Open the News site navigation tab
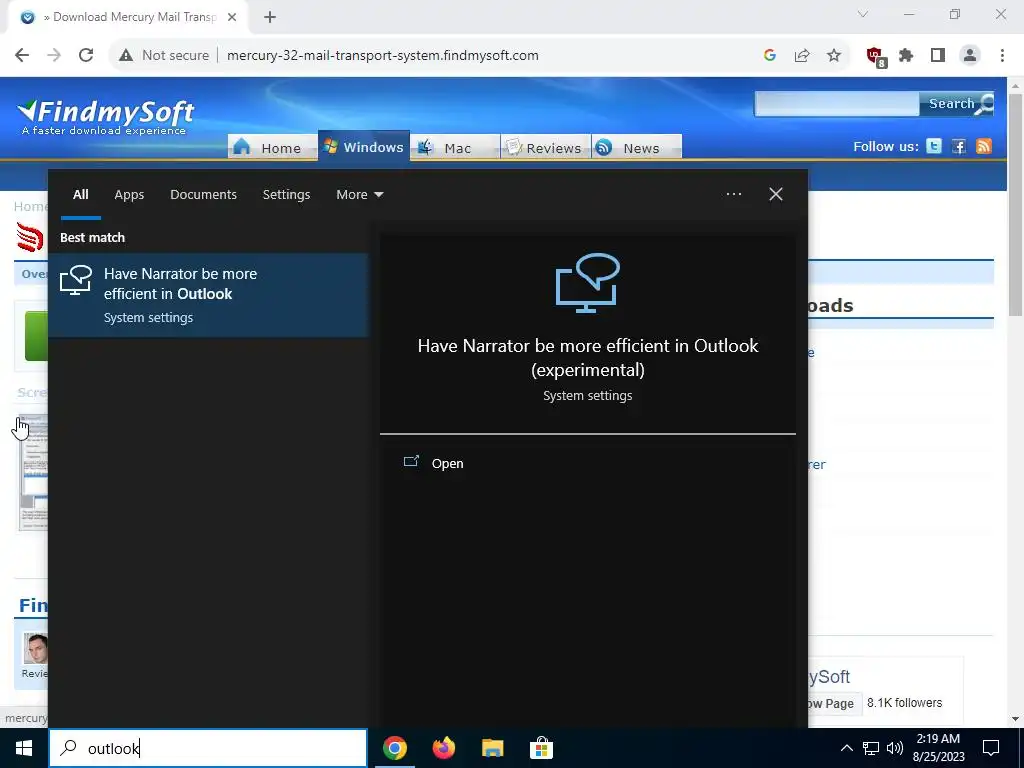Viewport: 1024px width, 768px height. click(x=637, y=147)
